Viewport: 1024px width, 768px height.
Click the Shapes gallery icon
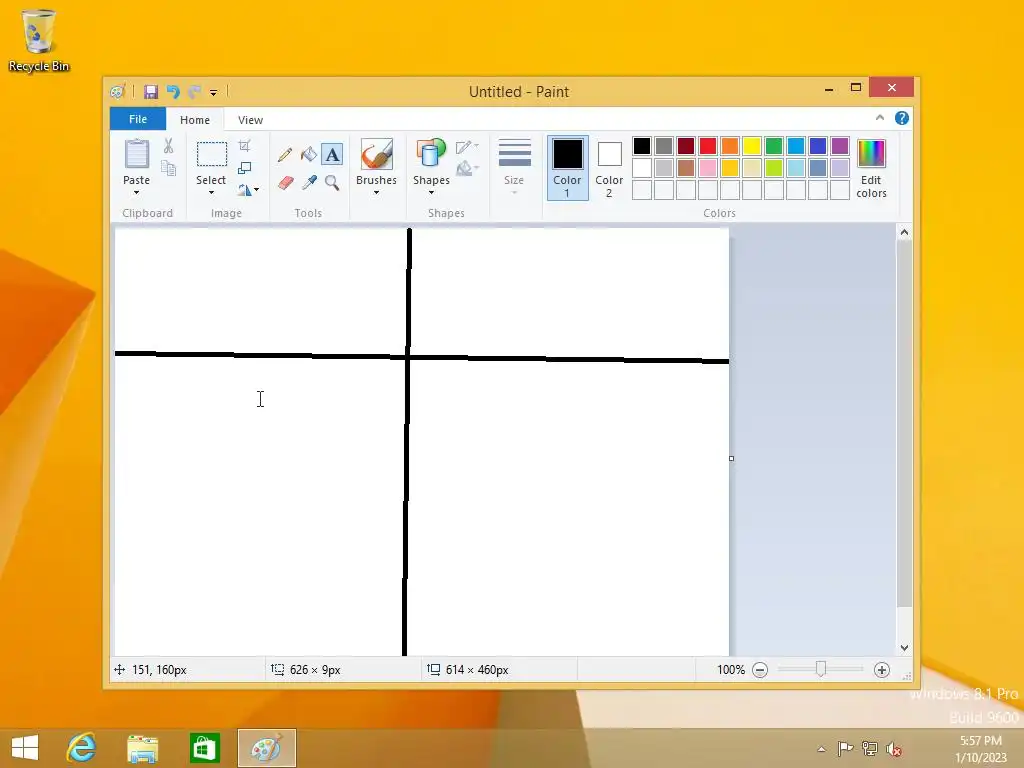pos(430,153)
